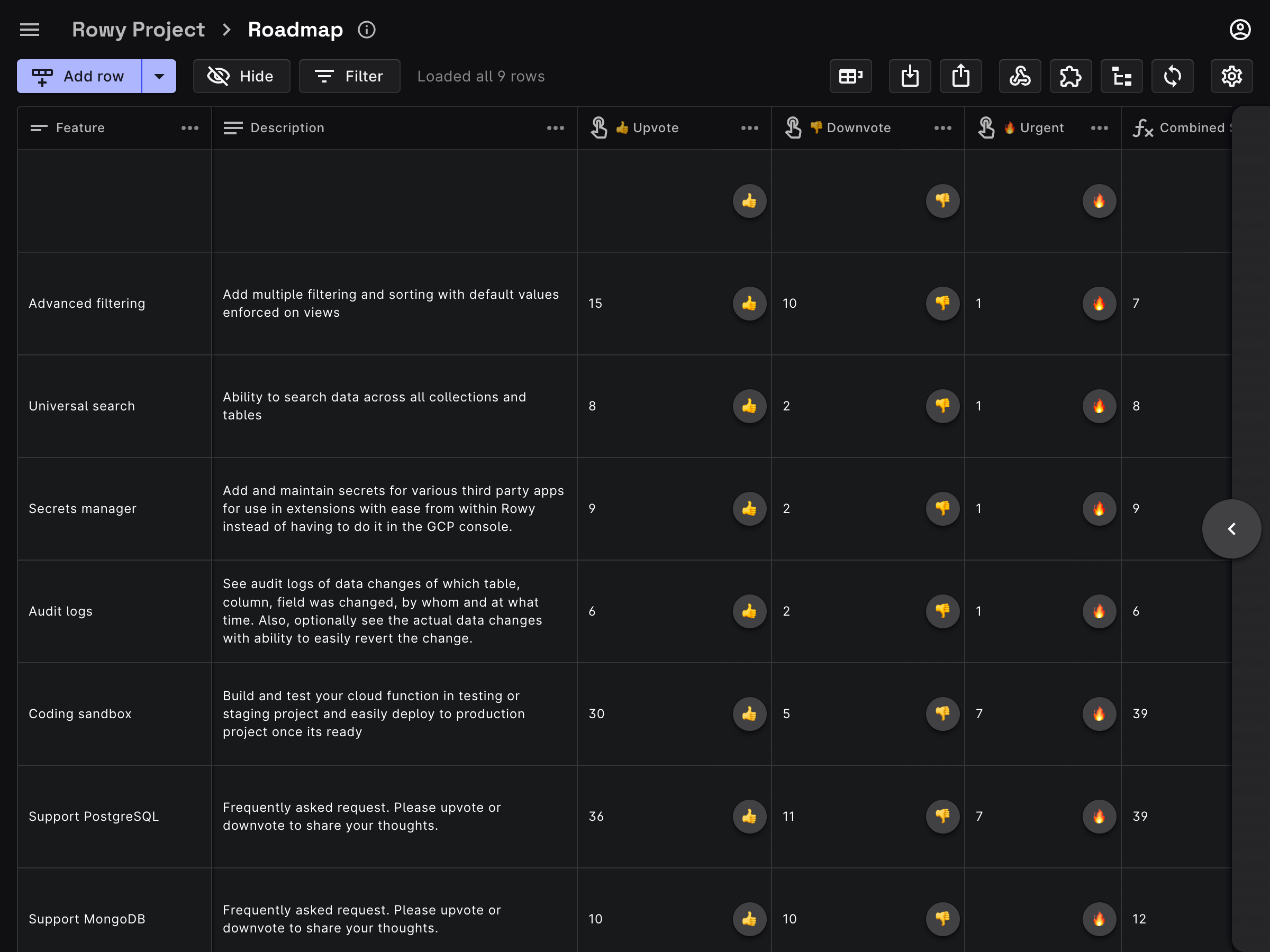This screenshot has width=1270, height=952.
Task: Reload the table data
Action: coord(1173,76)
